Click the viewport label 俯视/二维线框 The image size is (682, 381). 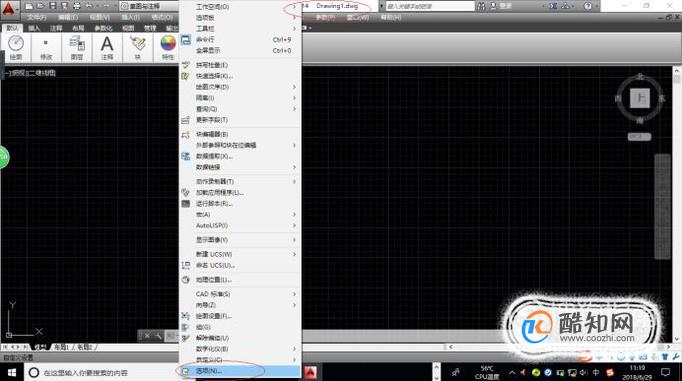(30, 73)
